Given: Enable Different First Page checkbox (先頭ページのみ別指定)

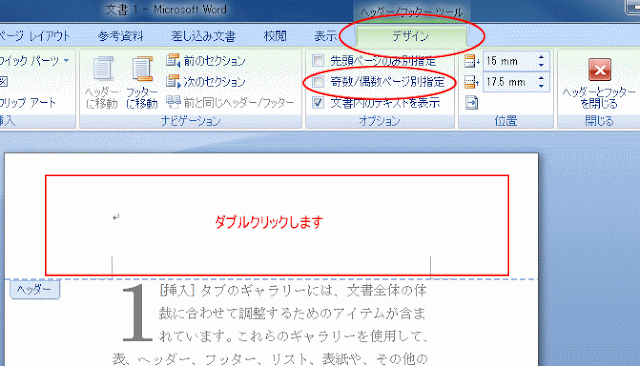Looking at the screenshot, I should [318, 61].
